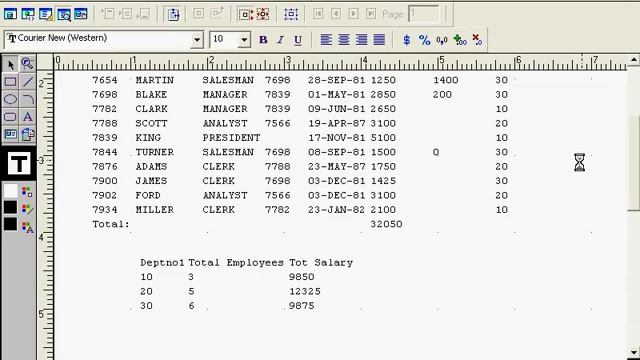This screenshot has height=360, width=640.
Task: Go to the next page
Action: (x=353, y=14)
